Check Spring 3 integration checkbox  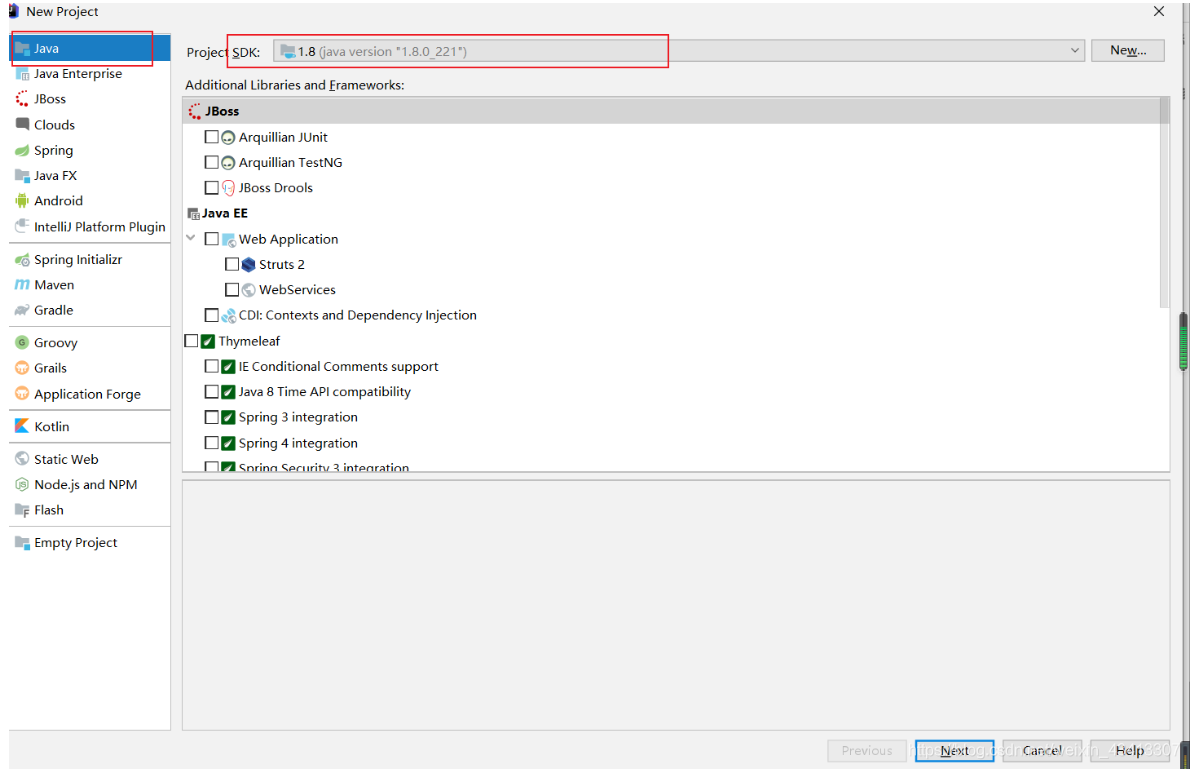tap(212, 418)
